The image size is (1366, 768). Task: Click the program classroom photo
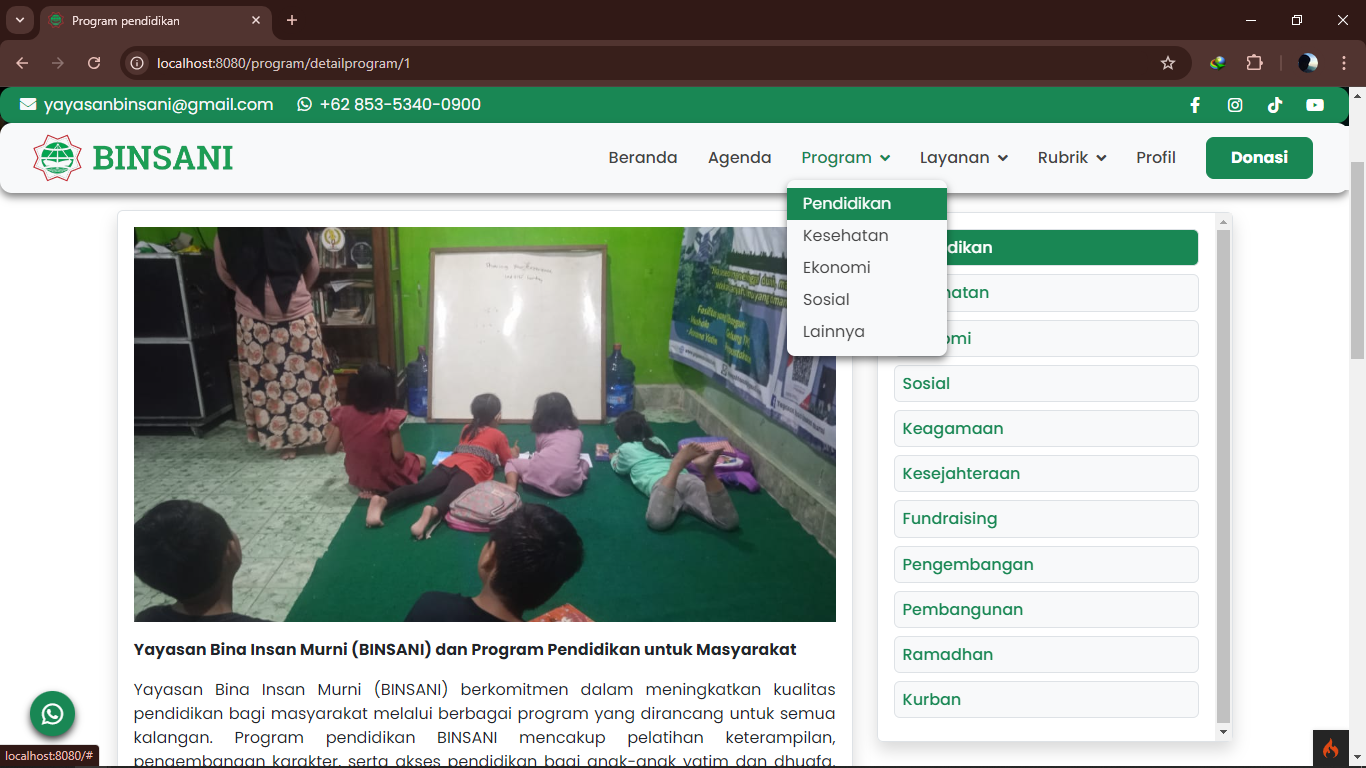click(484, 424)
